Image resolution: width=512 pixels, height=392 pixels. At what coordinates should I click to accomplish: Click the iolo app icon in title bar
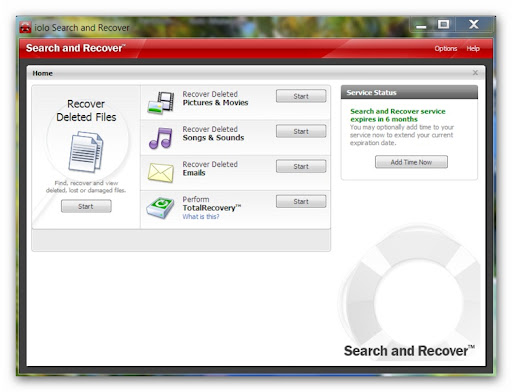click(x=25, y=28)
